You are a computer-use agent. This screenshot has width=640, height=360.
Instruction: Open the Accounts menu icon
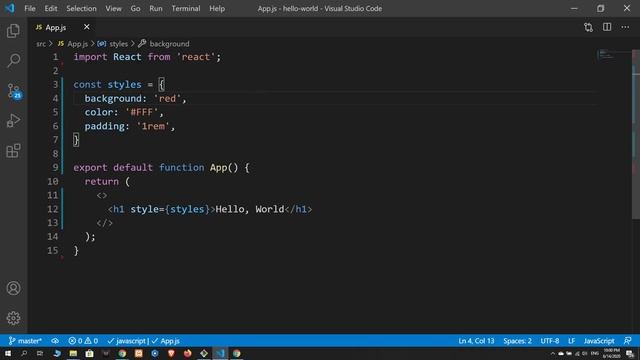[x=13, y=288]
